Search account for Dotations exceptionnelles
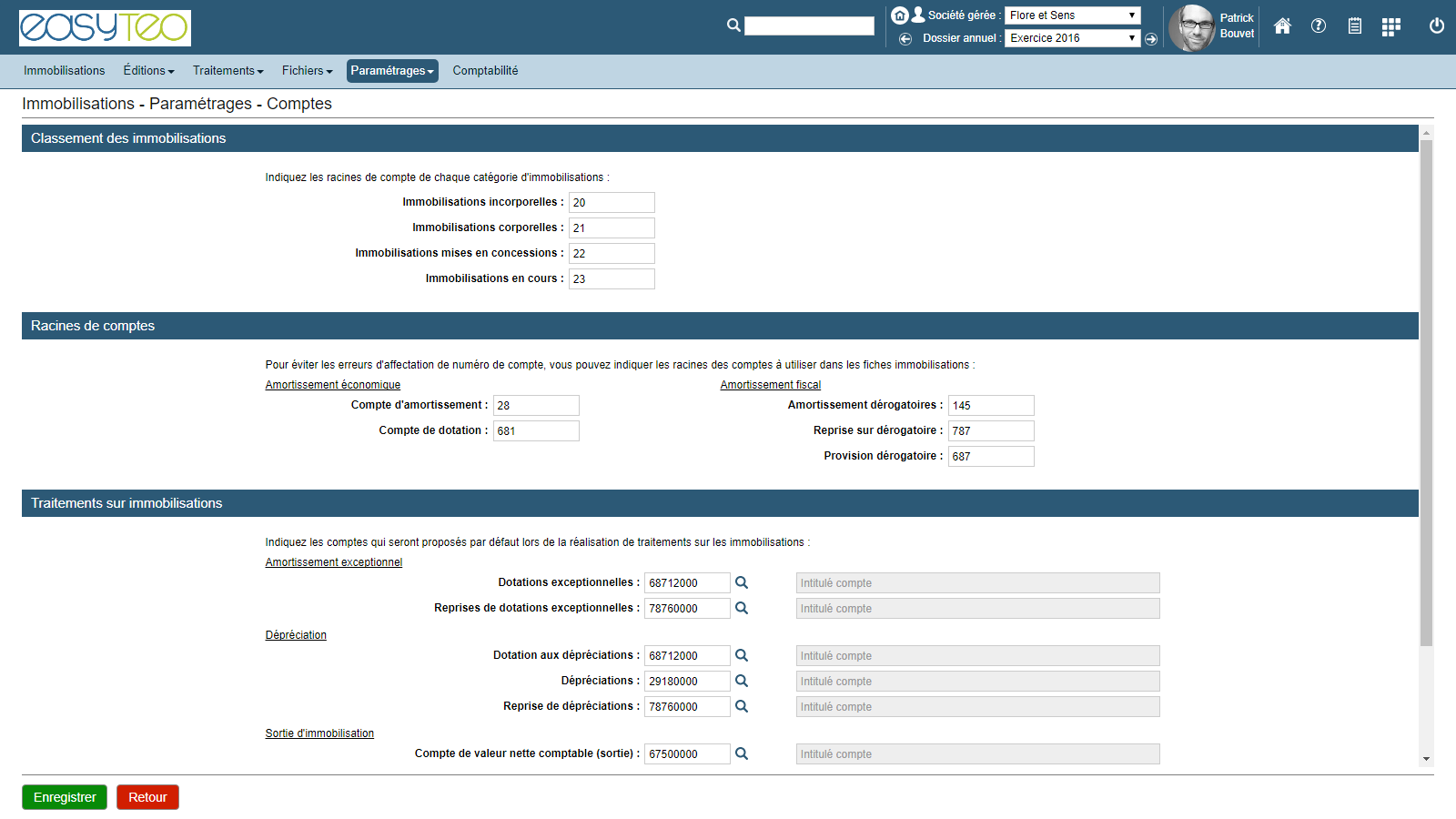1456x819 pixels. coord(742,582)
